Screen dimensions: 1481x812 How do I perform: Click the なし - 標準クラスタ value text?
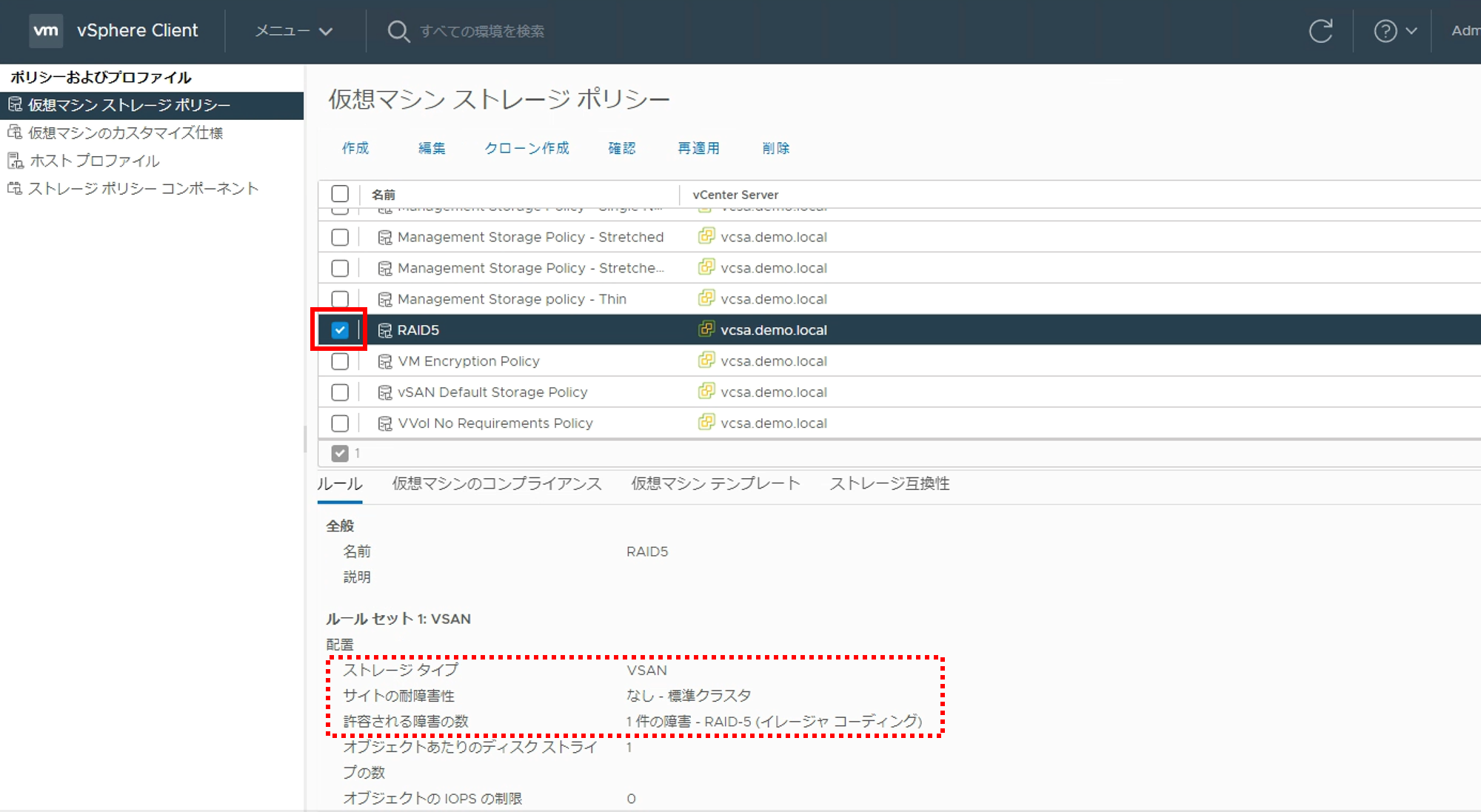[688, 696]
